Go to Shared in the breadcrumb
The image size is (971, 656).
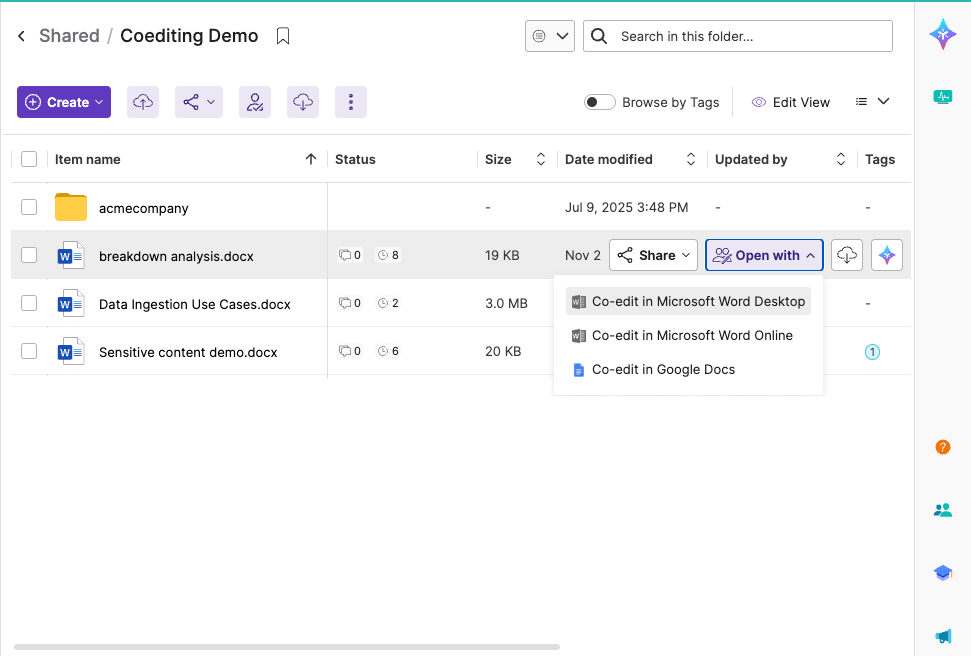pos(69,36)
